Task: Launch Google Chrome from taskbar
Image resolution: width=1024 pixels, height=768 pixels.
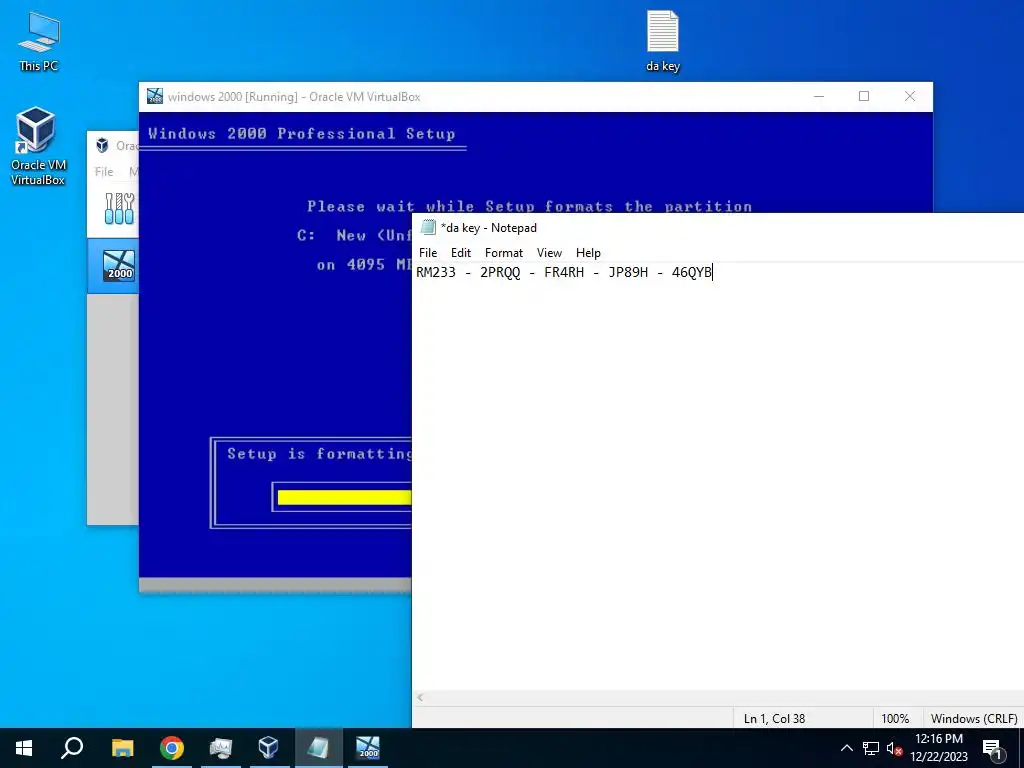Action: [172, 748]
